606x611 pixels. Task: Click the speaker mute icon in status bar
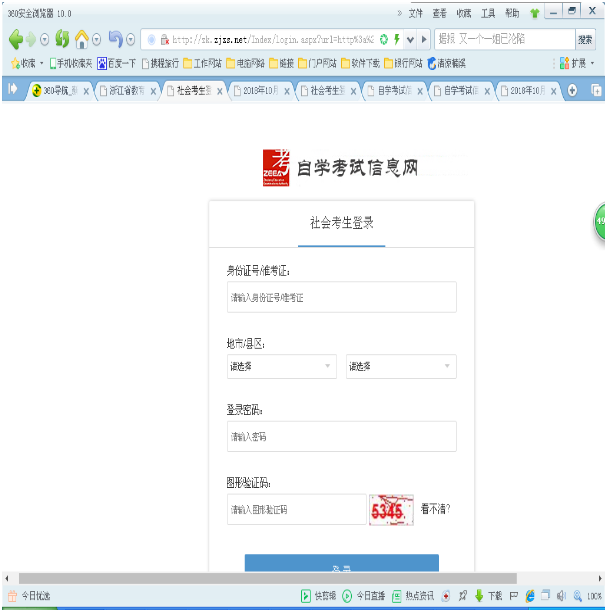coord(561,596)
